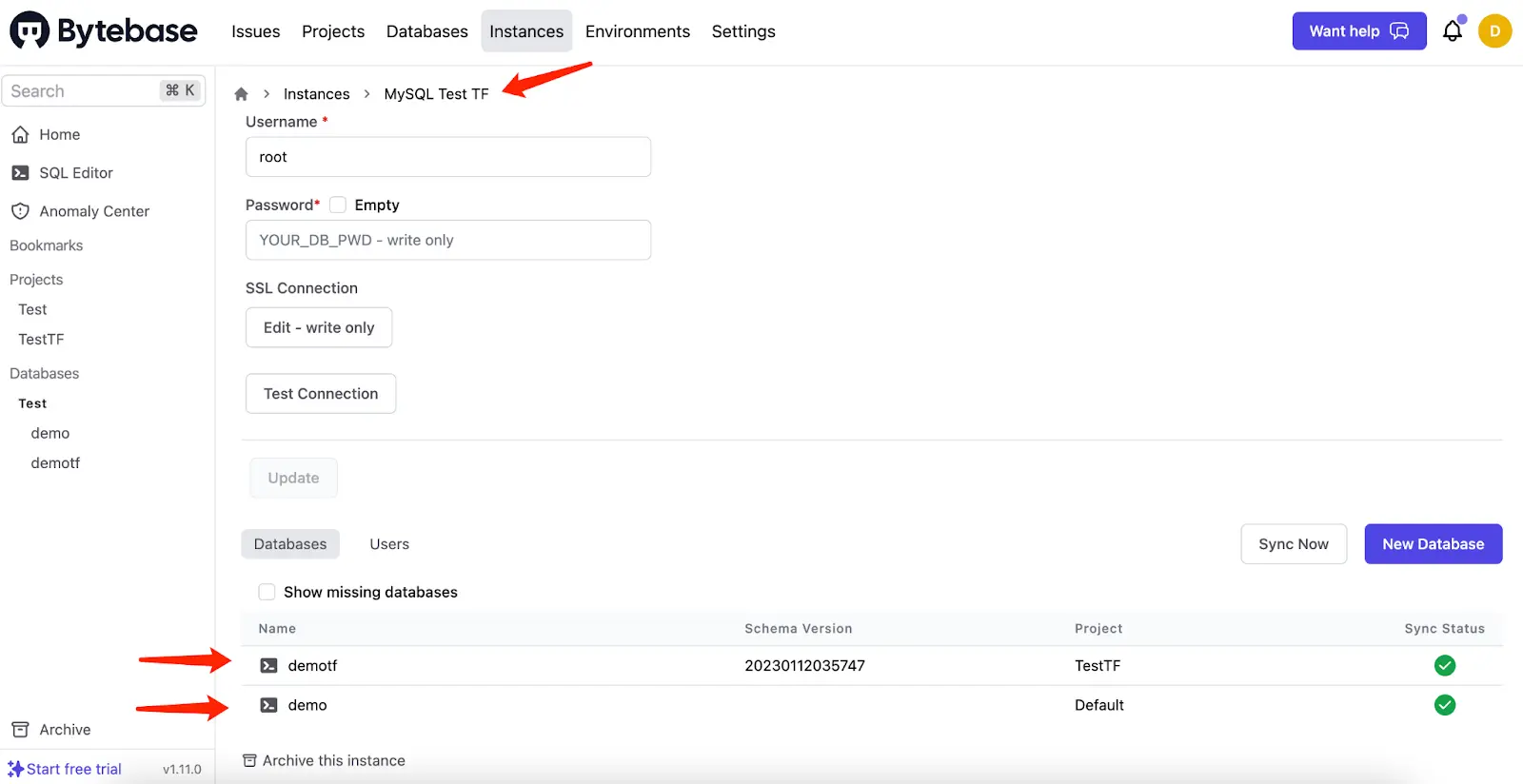1523x784 pixels.
Task: Open the TestTF project in sidebar
Action: coord(41,339)
